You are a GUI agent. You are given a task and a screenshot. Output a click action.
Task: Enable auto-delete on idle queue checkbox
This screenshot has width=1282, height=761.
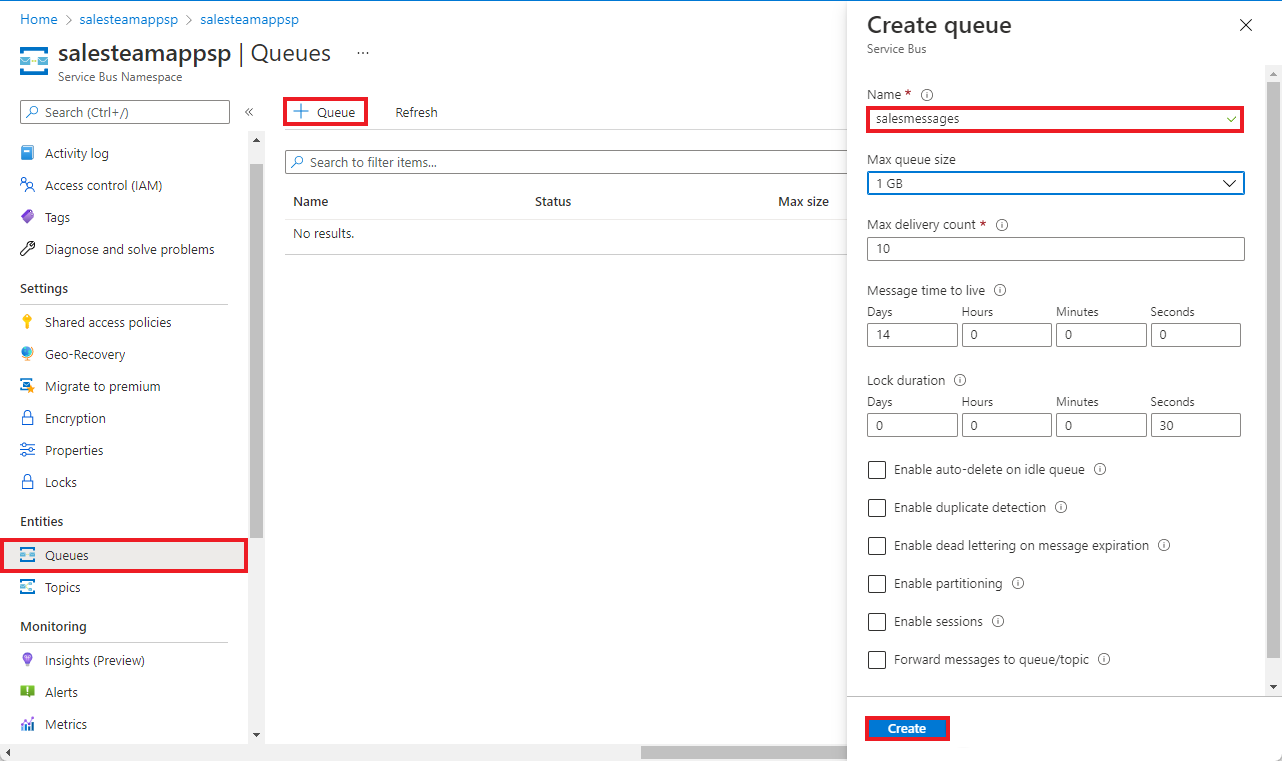coord(877,470)
